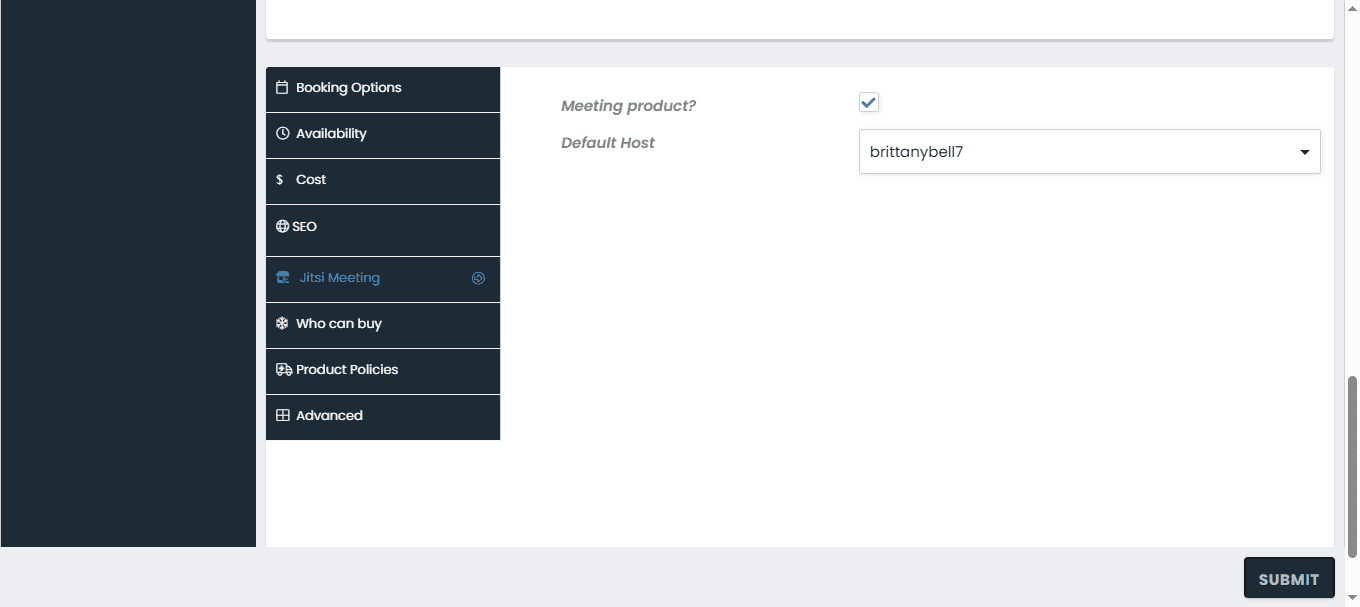Click the scrollbar's down arrow
1360x607 pixels.
1353,598
